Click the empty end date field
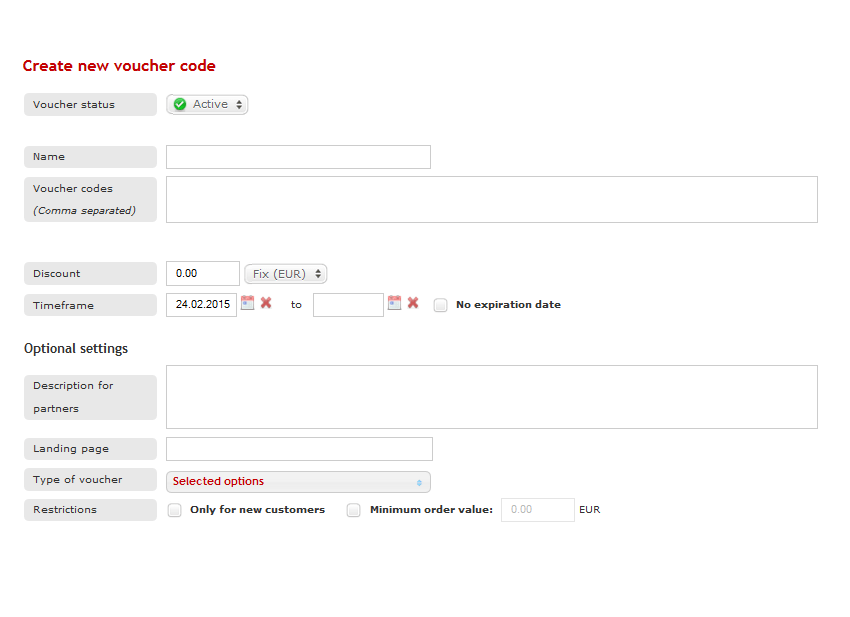This screenshot has height=617, width=850. tap(348, 305)
